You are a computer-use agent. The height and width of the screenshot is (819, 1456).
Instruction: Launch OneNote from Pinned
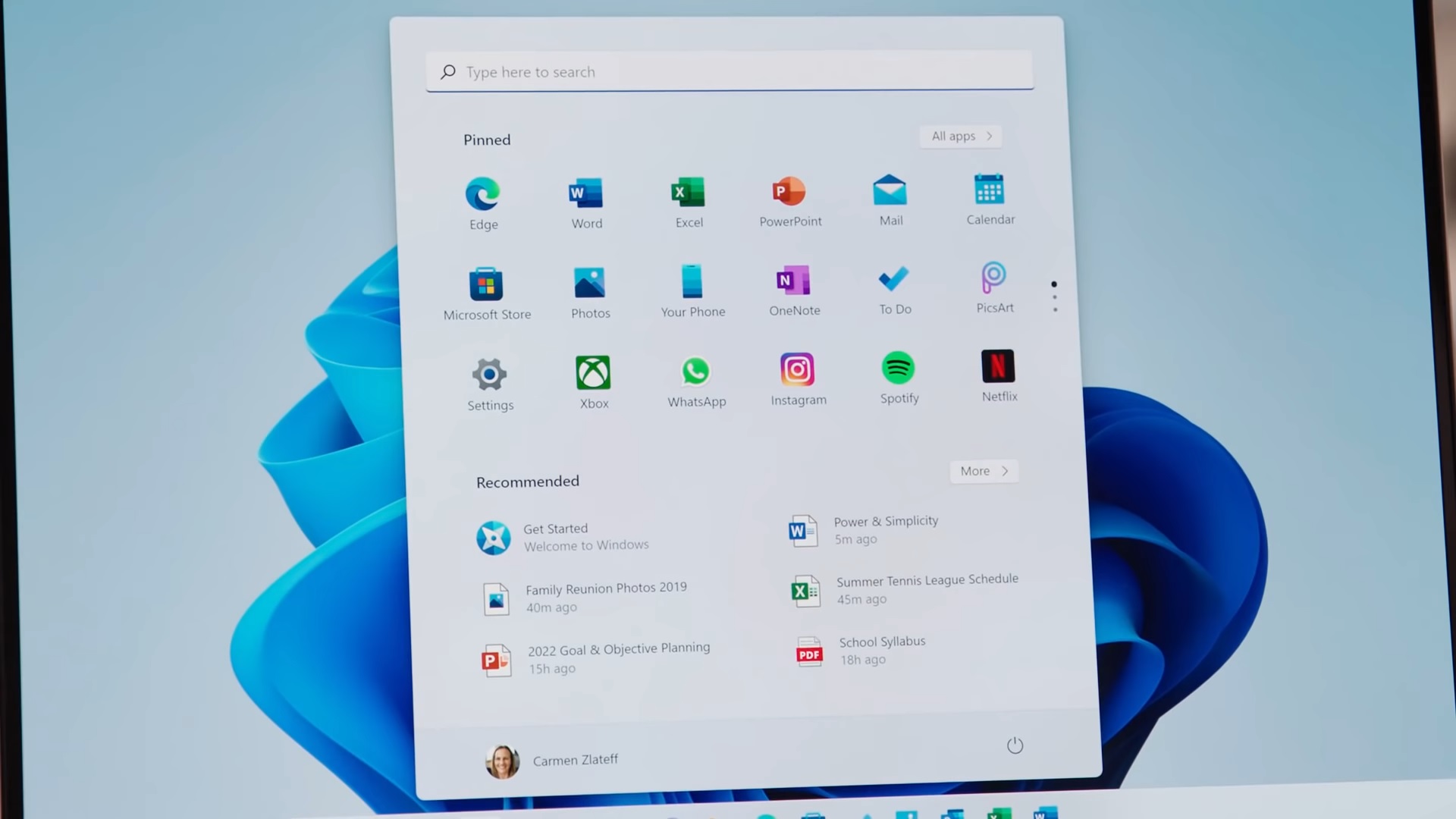click(794, 290)
